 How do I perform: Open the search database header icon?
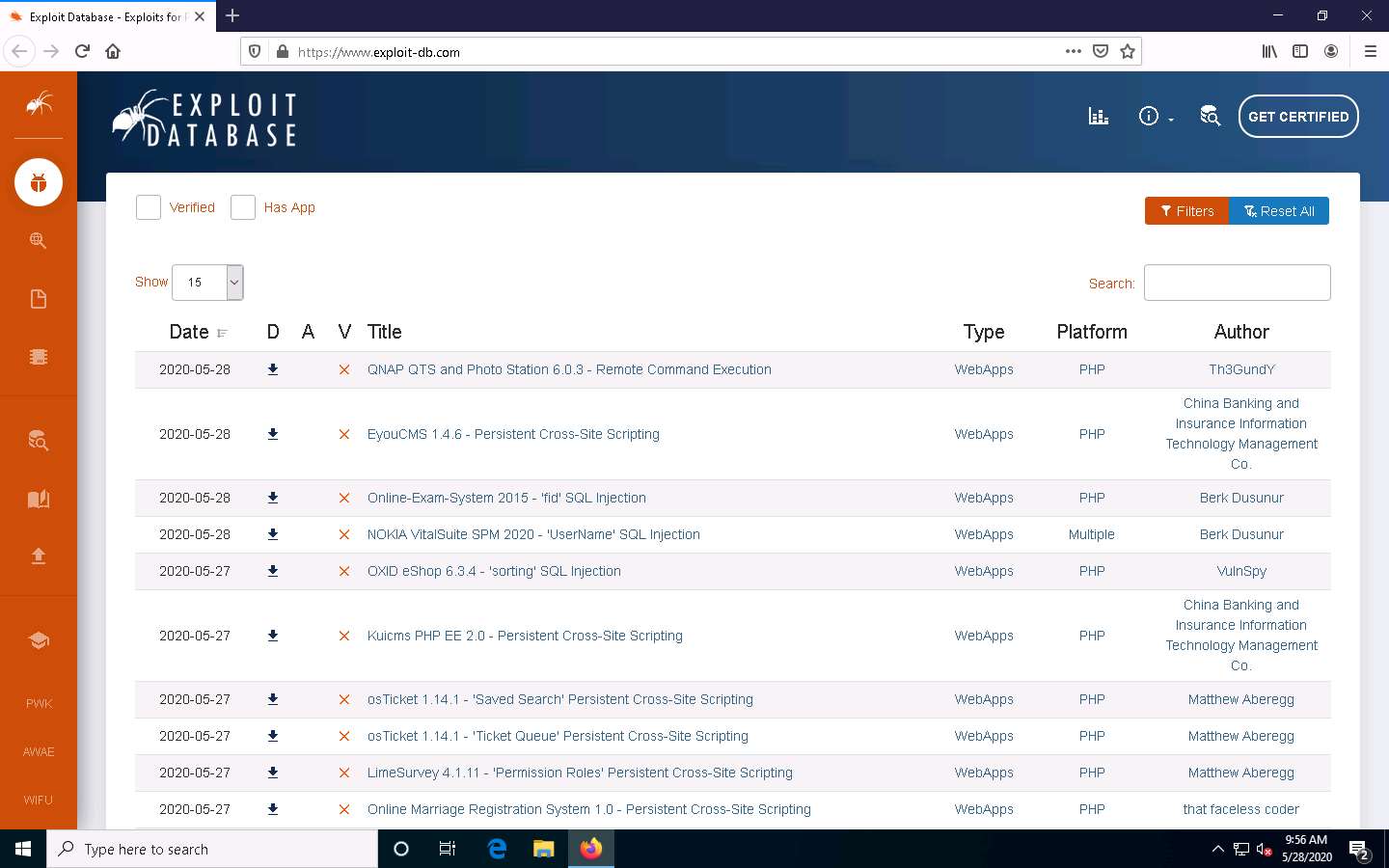[x=1210, y=117]
